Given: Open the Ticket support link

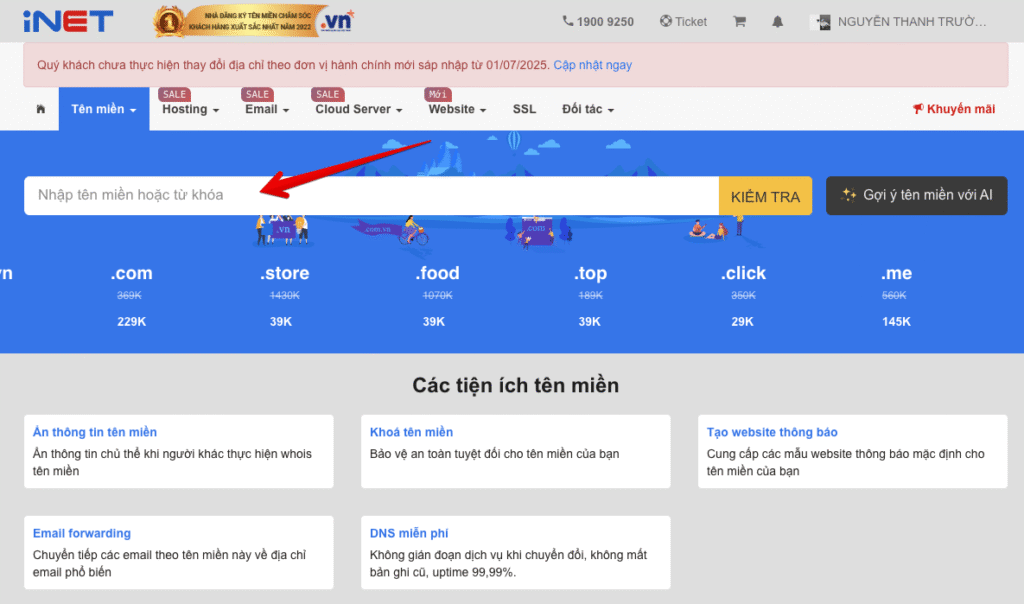Looking at the screenshot, I should pyautogui.click(x=683, y=21).
